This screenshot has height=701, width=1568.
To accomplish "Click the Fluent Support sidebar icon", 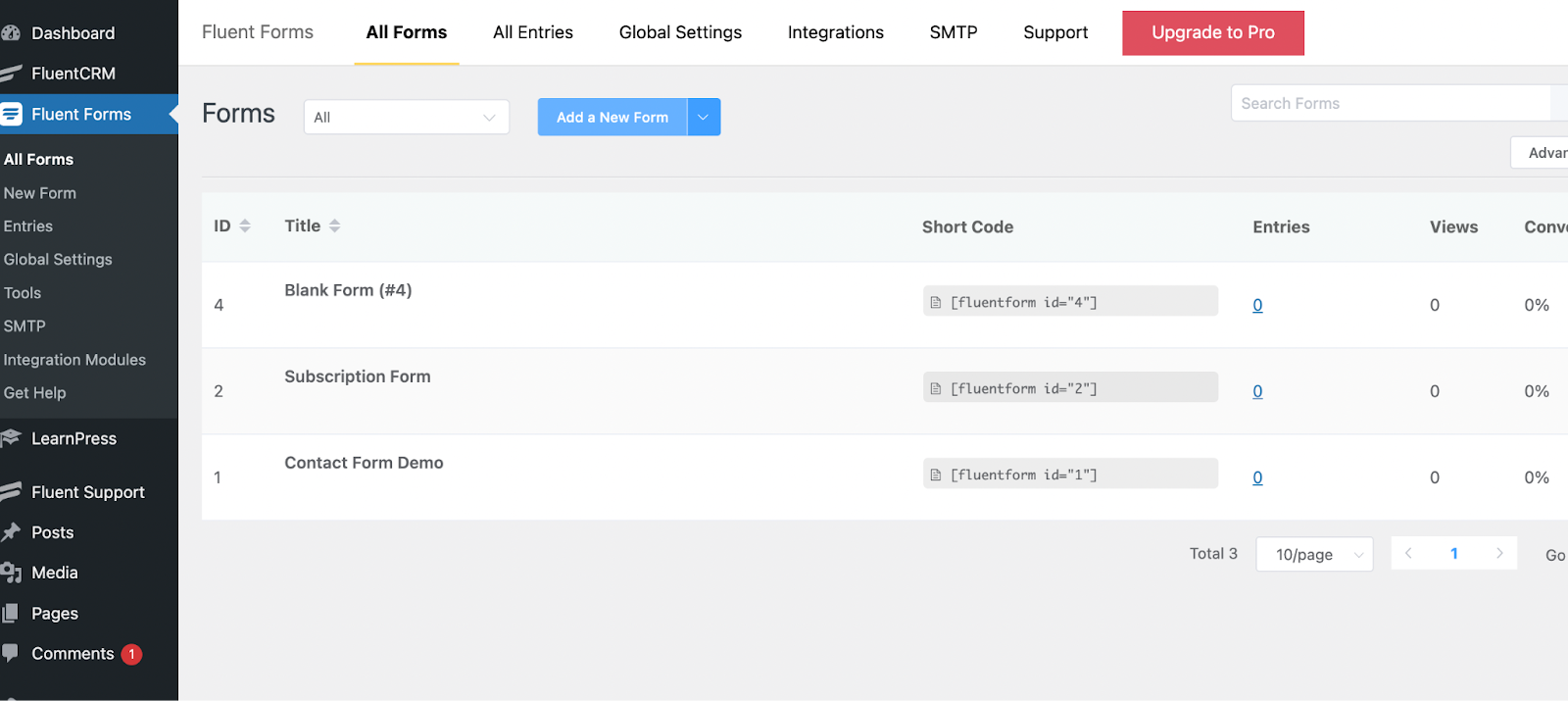I will coord(11,492).
